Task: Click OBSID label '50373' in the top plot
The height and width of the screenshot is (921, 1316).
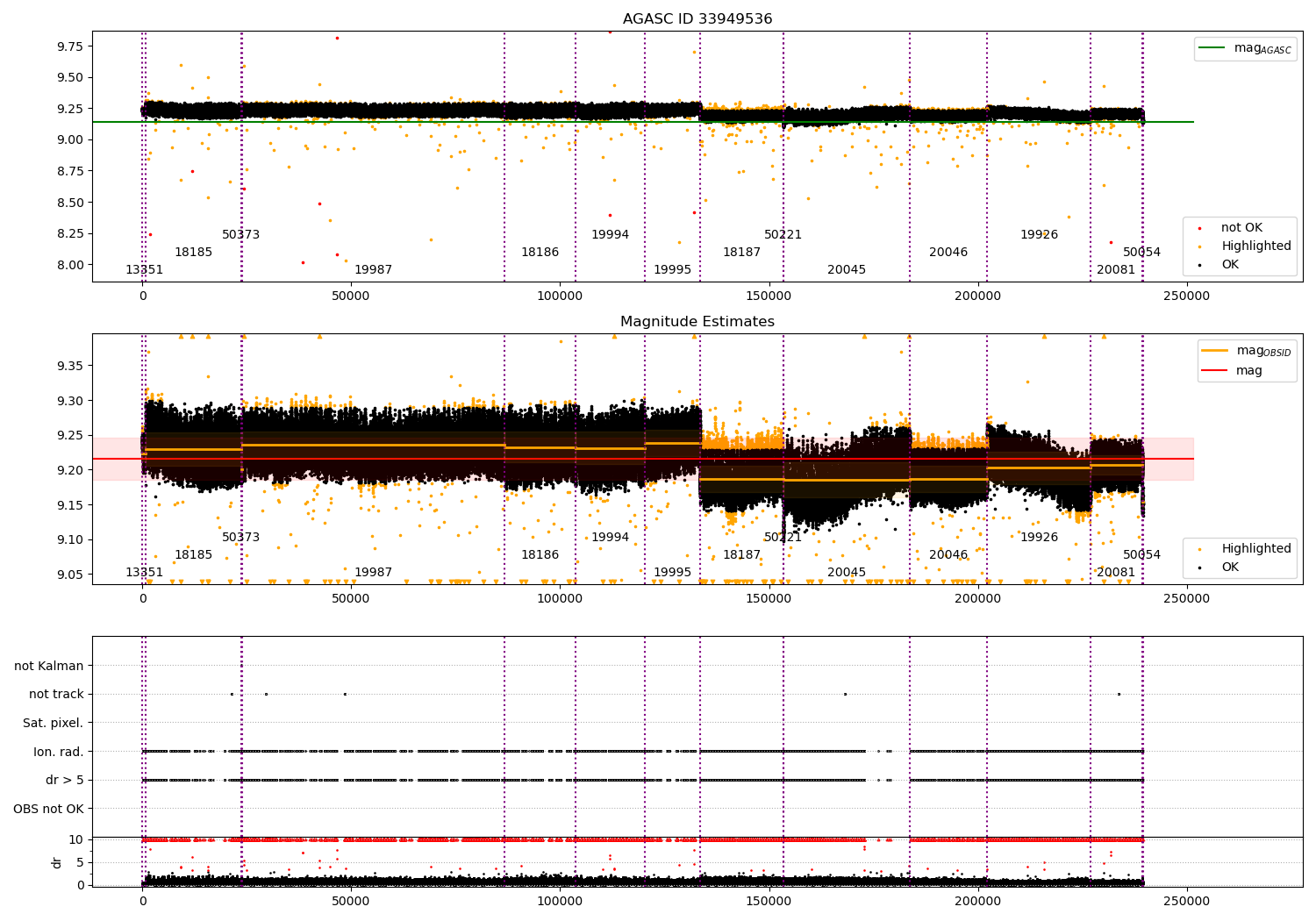Action: point(241,235)
